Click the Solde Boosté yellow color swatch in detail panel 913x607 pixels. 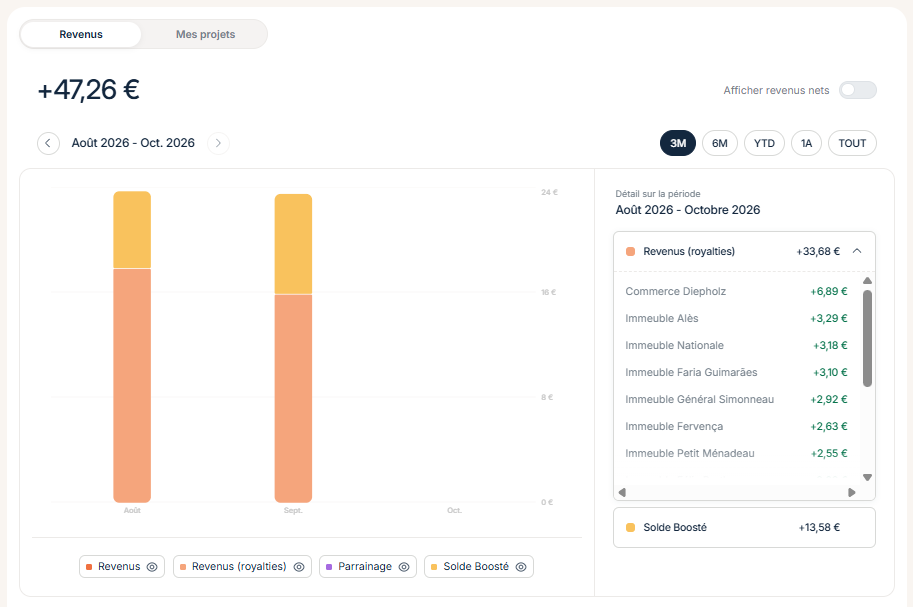click(x=630, y=527)
